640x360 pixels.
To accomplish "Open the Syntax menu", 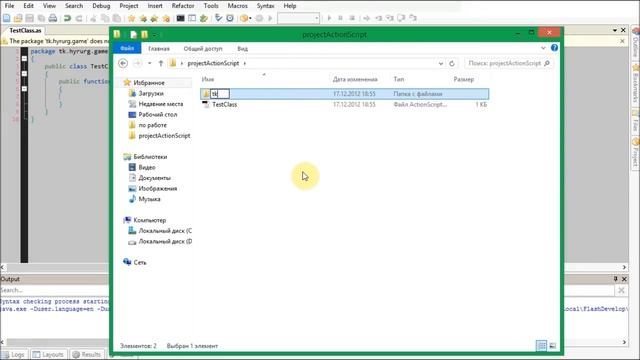I will coord(265,6).
